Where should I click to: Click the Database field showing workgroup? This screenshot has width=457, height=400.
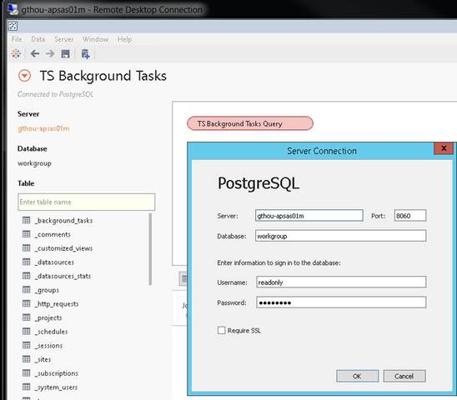[341, 236]
